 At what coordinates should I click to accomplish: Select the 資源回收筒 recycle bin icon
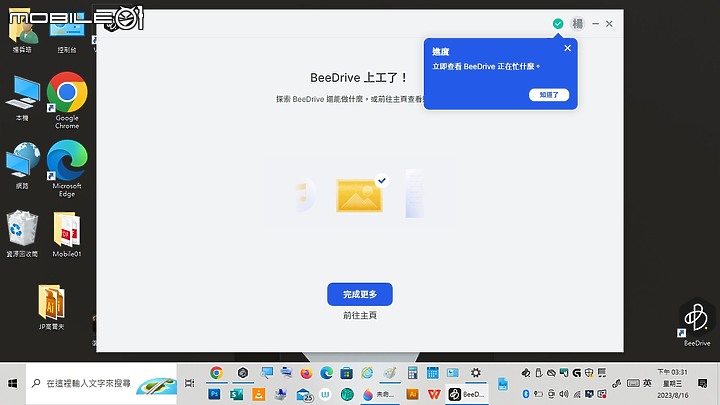pyautogui.click(x=22, y=233)
